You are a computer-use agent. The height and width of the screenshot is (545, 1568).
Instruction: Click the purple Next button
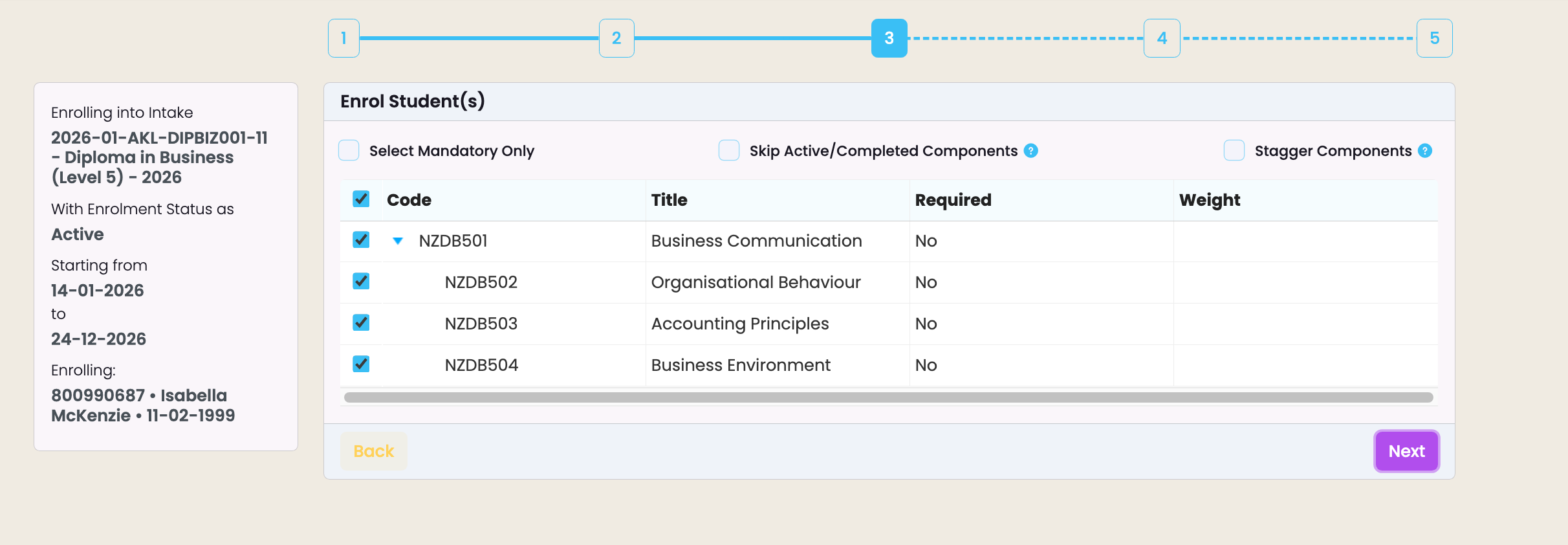1407,451
